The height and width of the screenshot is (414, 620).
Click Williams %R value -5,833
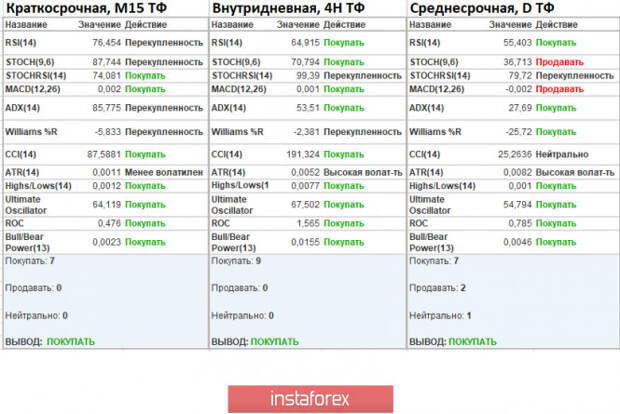pos(108,132)
